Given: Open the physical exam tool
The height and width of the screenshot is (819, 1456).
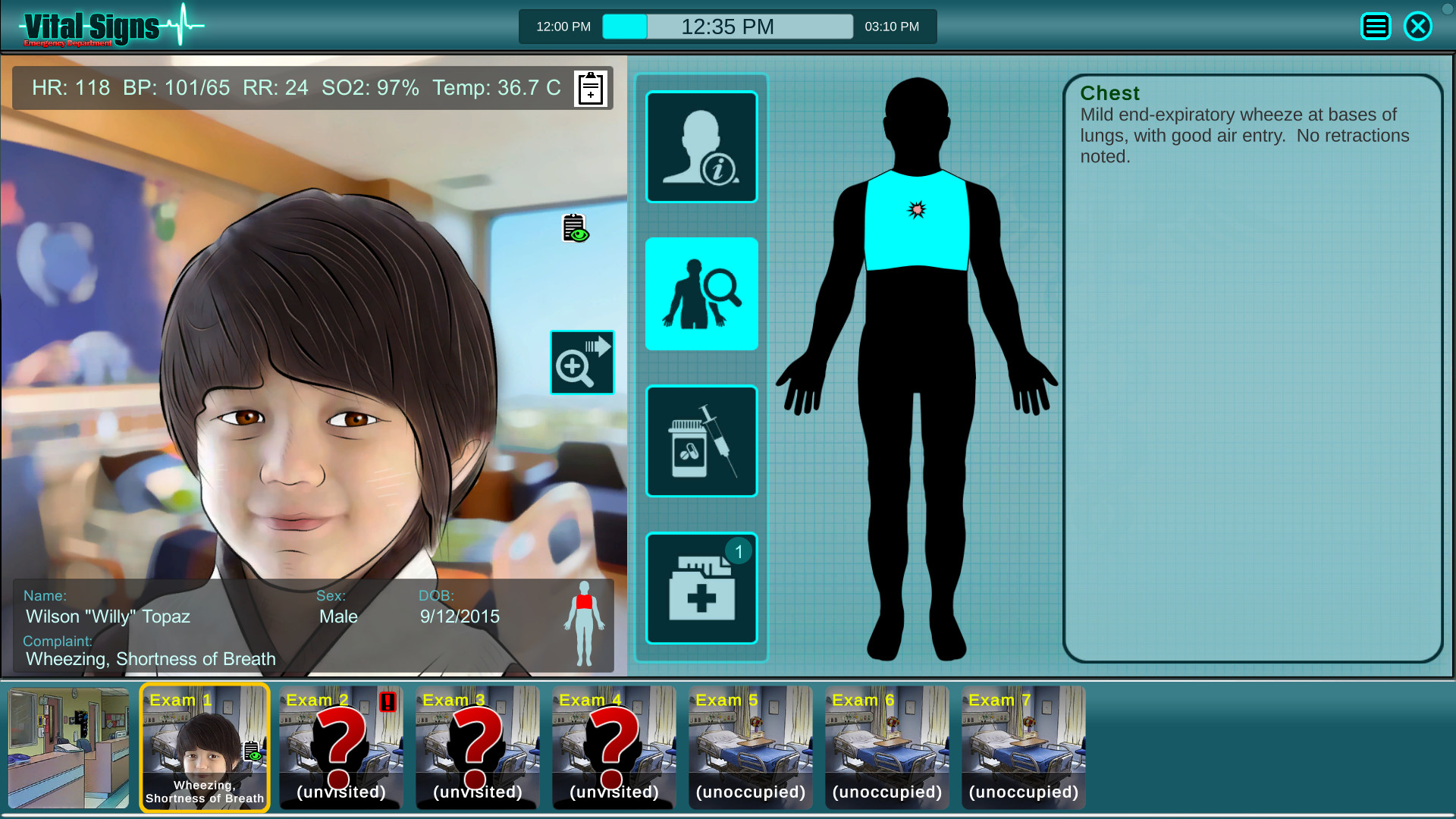Looking at the screenshot, I should point(701,294).
